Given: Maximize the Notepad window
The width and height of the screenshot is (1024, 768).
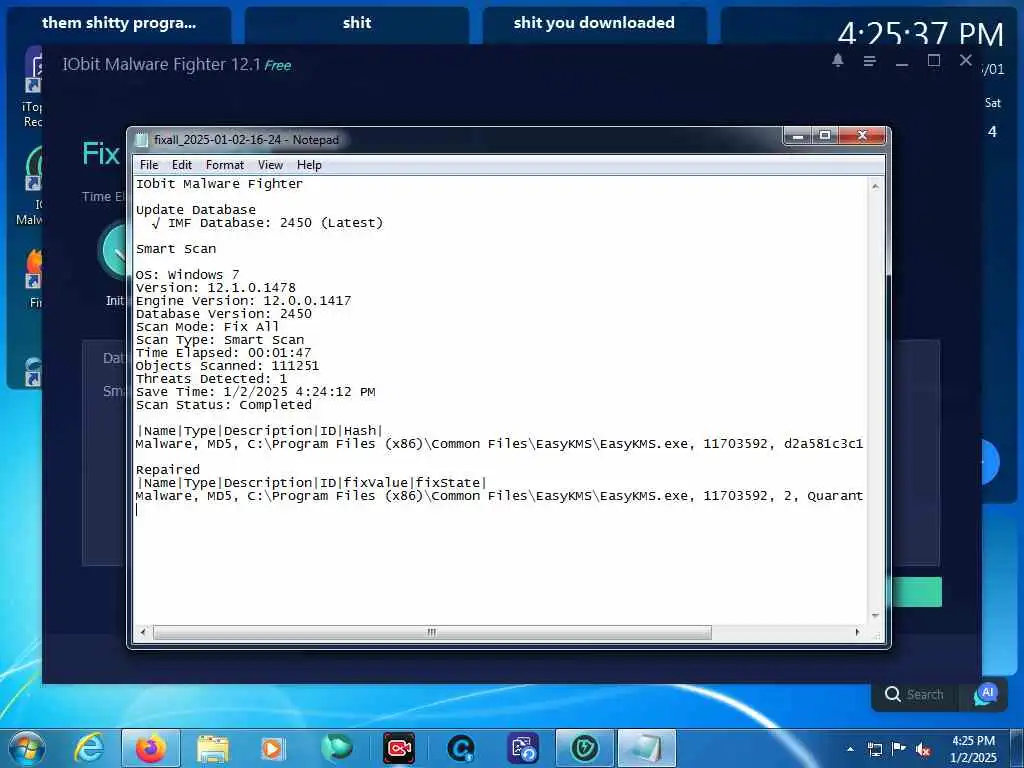Looking at the screenshot, I should [x=825, y=135].
